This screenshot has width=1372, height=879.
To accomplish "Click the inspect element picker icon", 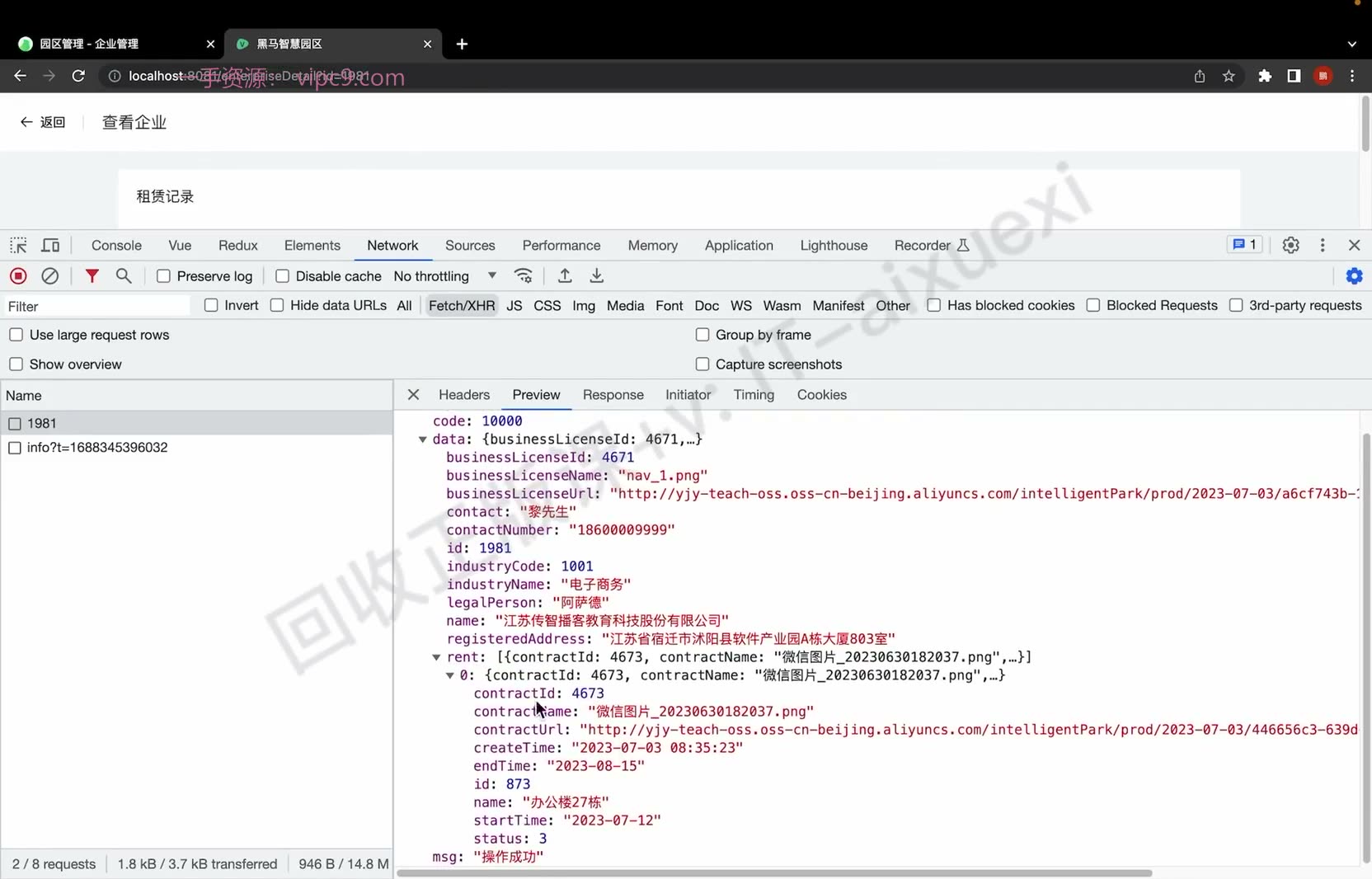I will (x=18, y=245).
